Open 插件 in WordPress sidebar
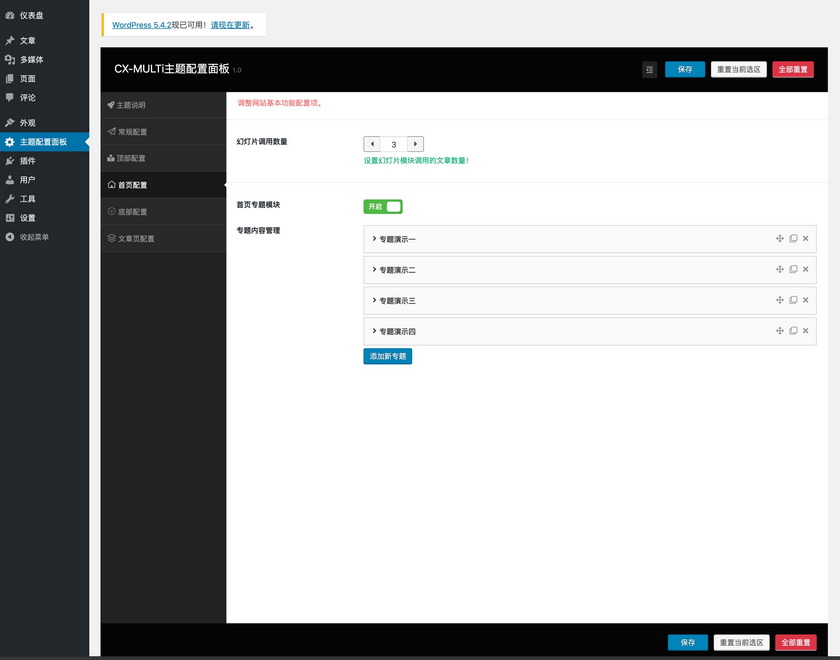Viewport: 840px width, 660px height. (27, 160)
